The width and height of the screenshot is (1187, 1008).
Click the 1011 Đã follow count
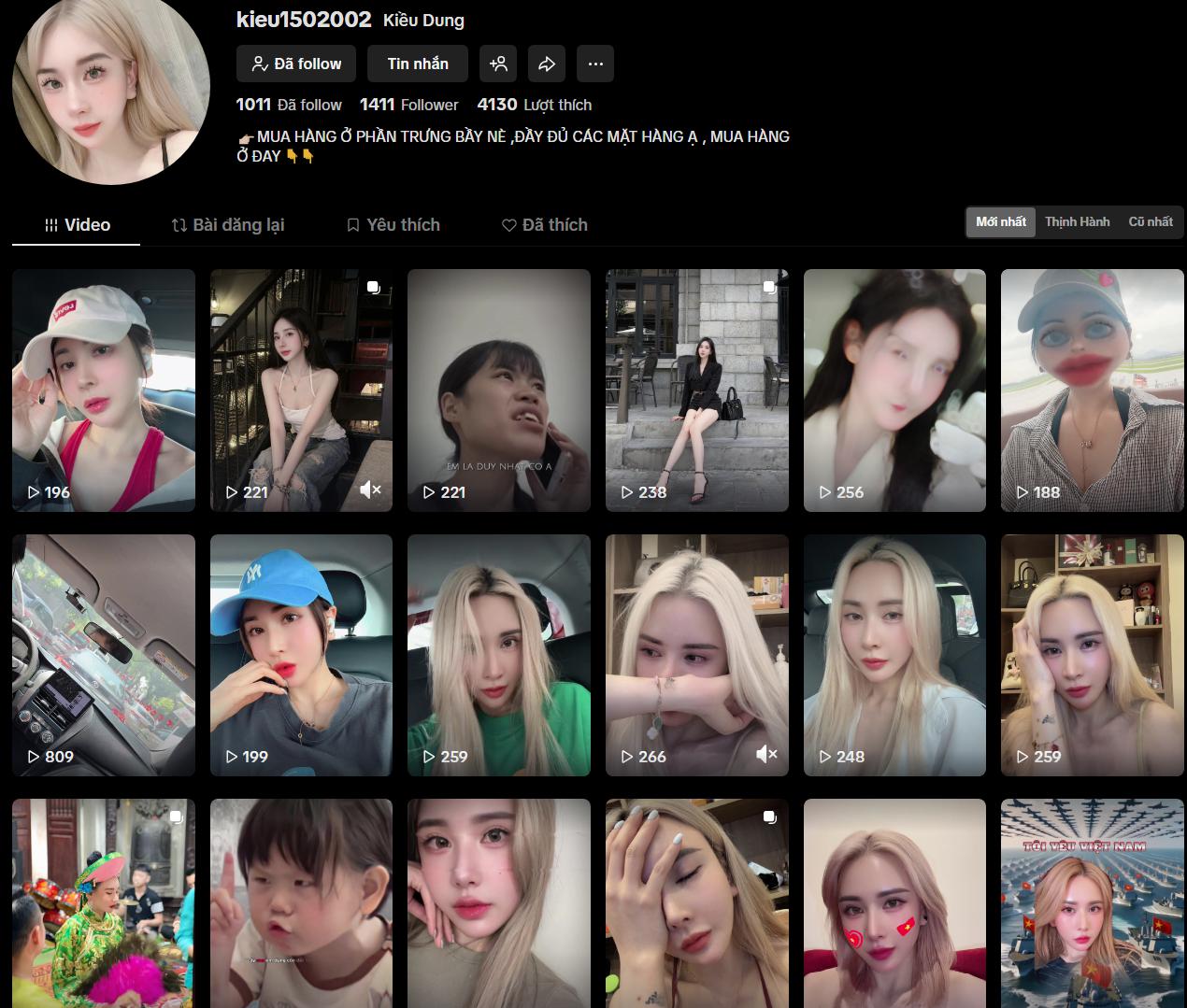[289, 105]
